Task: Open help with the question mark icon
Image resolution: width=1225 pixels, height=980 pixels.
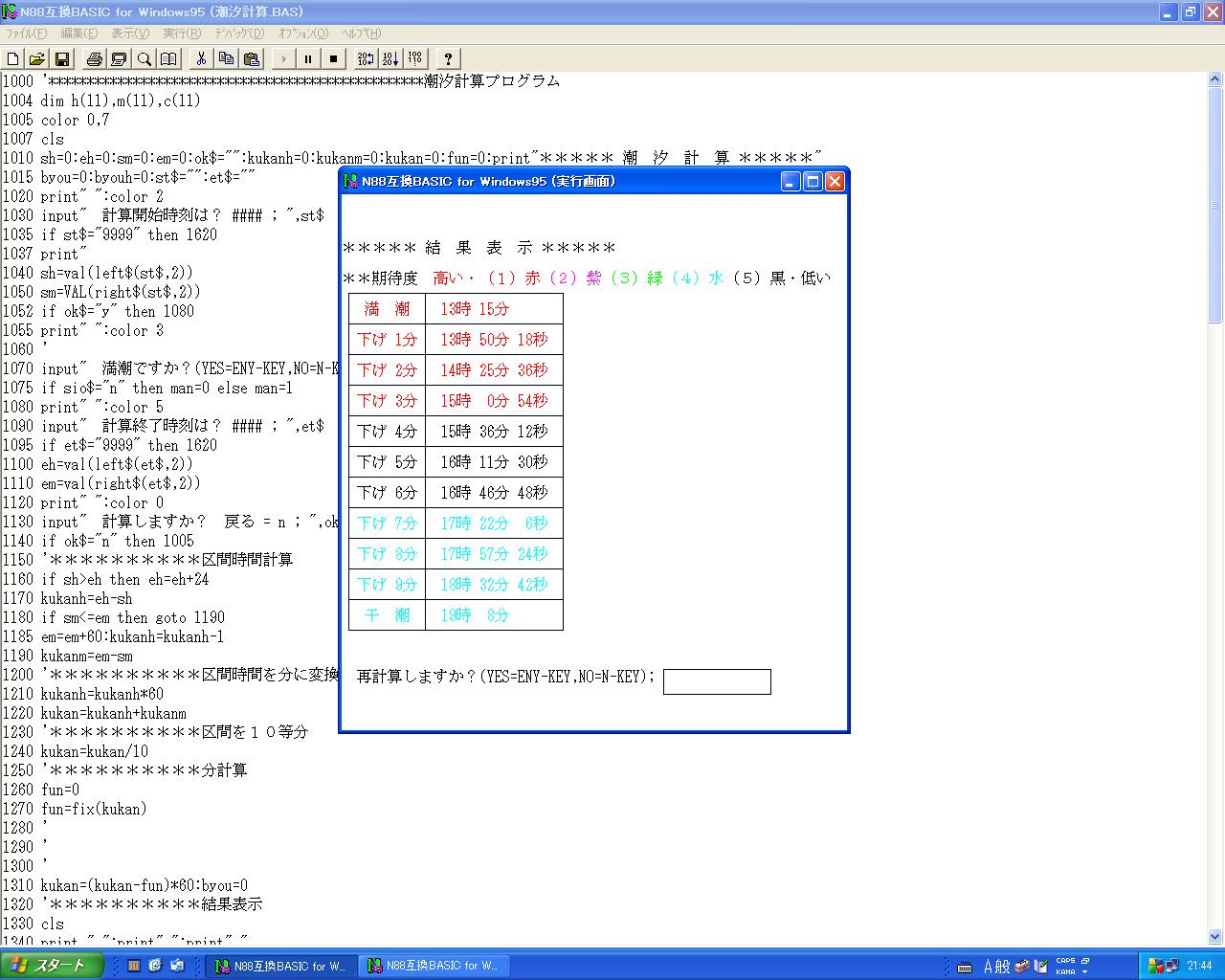Action: 448,59
